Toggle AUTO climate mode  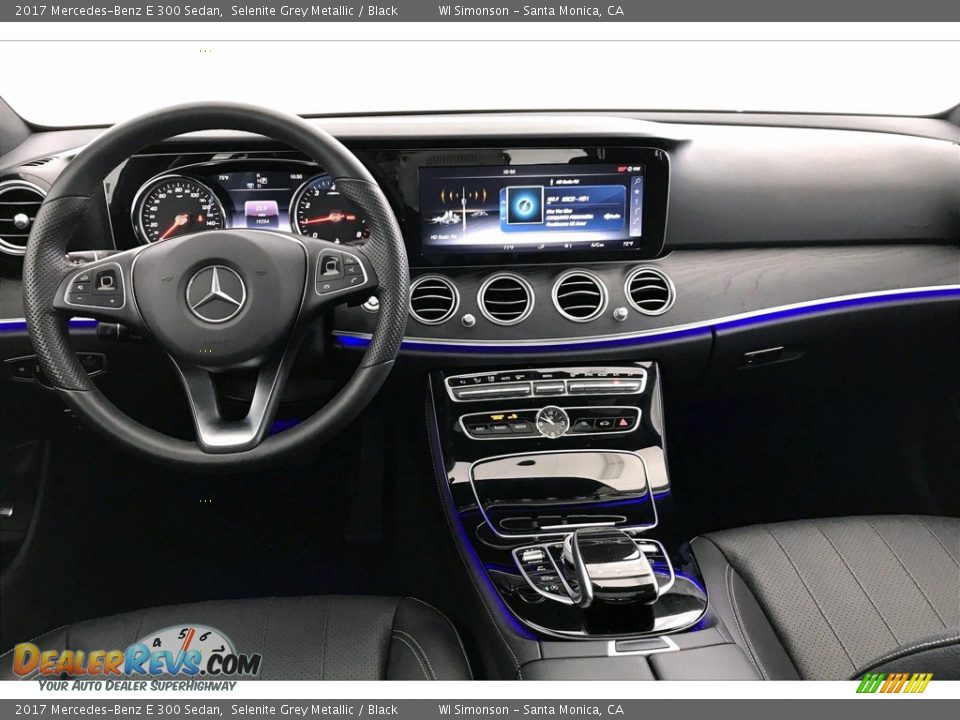click(x=505, y=379)
